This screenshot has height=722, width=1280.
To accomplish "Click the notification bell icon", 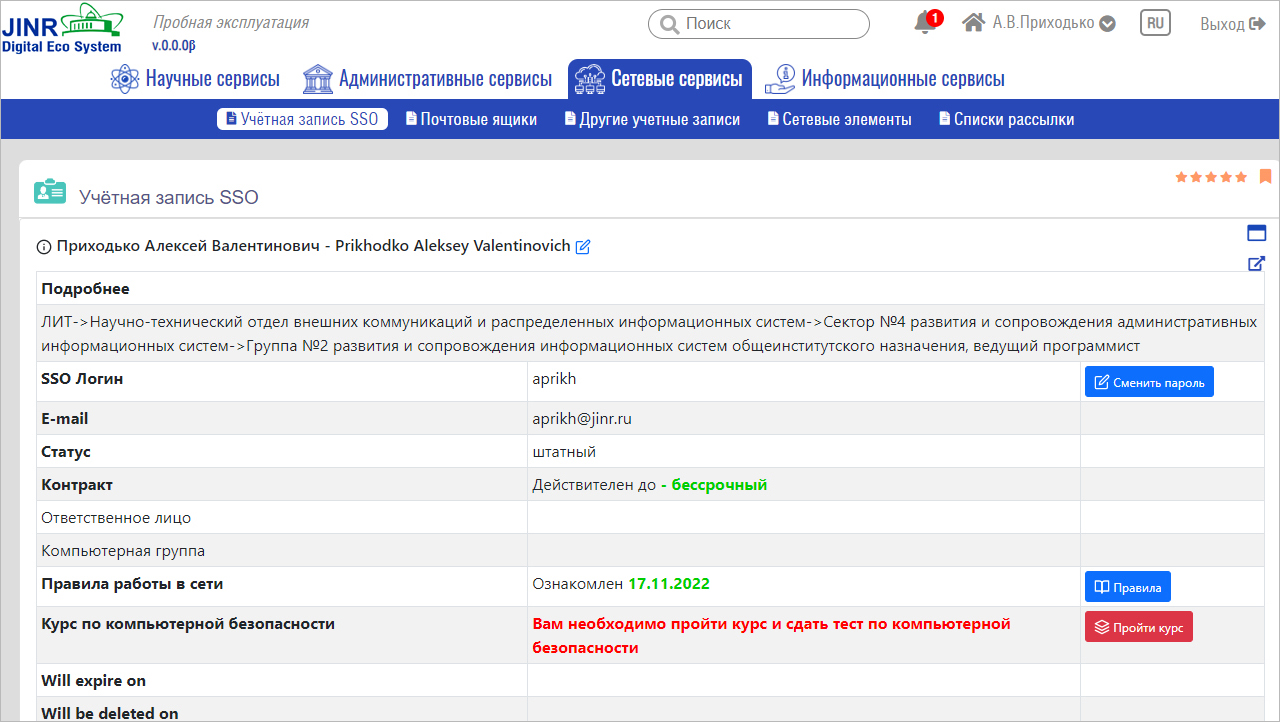I will [x=924, y=23].
